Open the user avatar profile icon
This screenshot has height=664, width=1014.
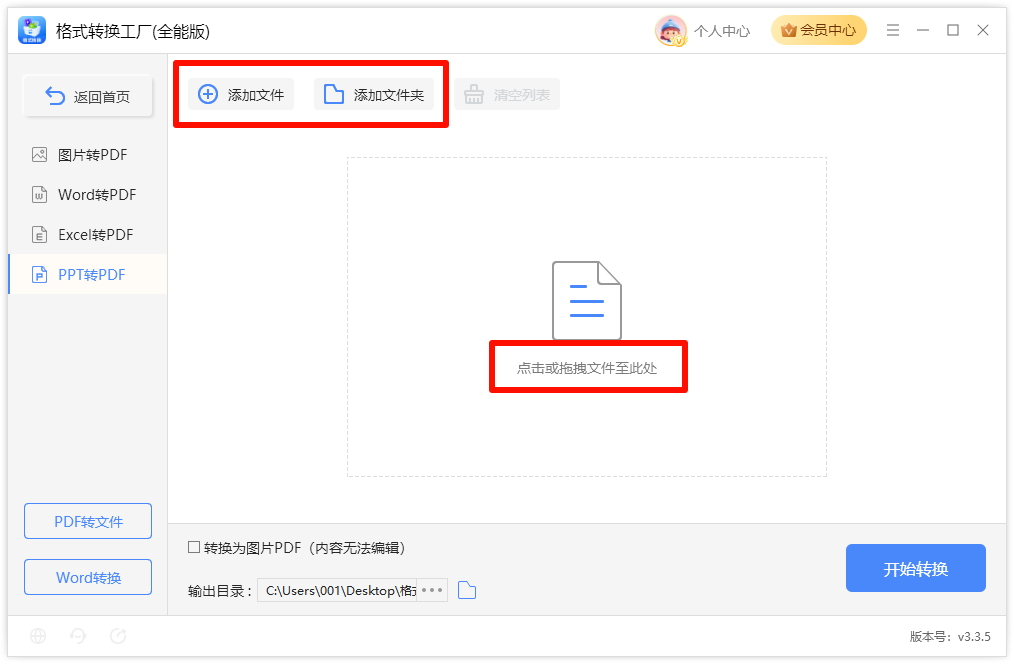click(x=671, y=30)
